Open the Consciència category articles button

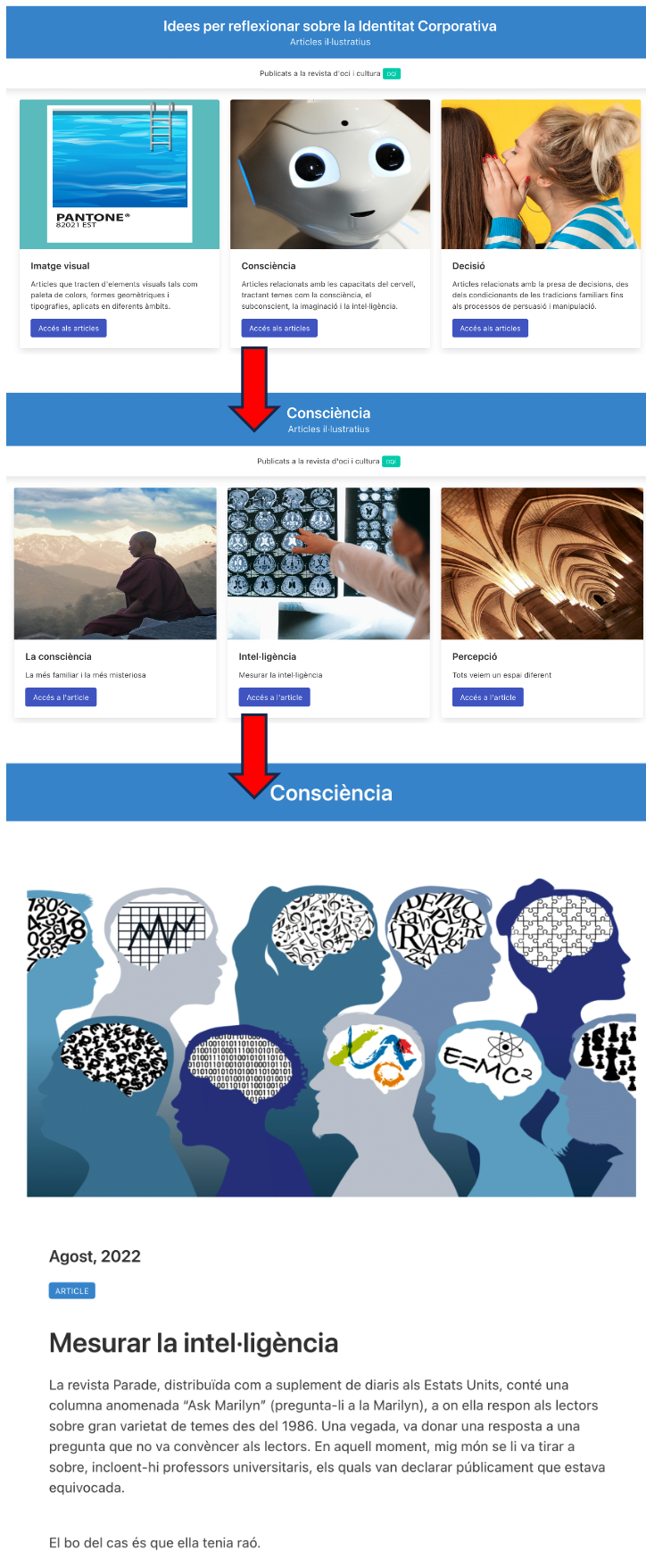tap(279, 329)
